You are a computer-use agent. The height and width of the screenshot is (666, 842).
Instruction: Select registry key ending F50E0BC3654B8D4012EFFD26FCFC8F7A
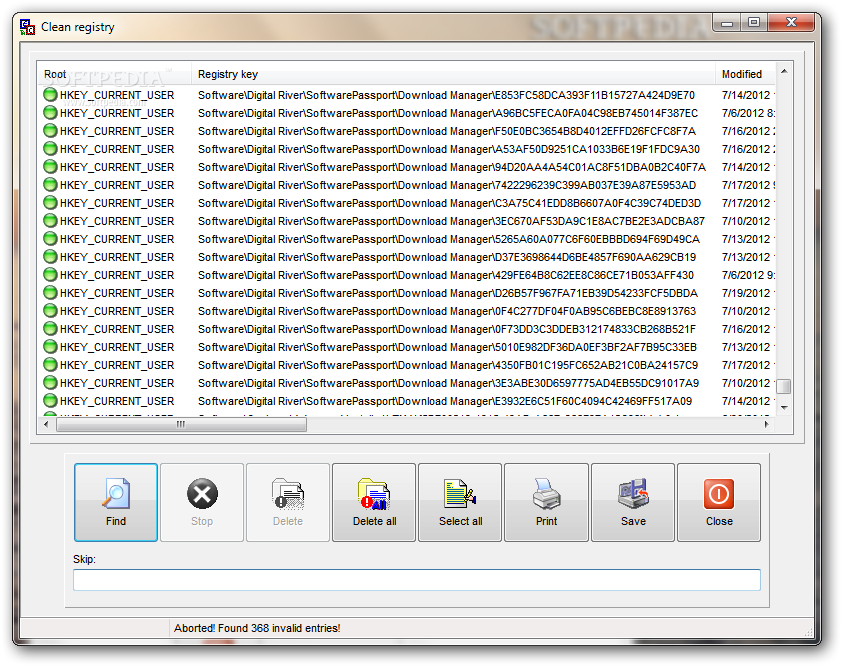447,131
